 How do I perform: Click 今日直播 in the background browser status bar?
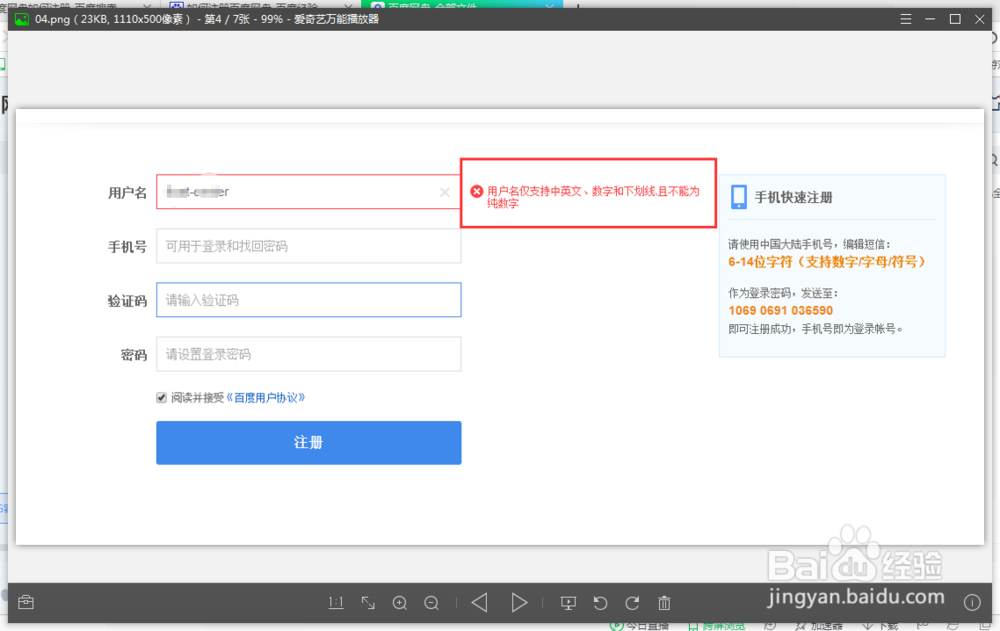coord(640,626)
